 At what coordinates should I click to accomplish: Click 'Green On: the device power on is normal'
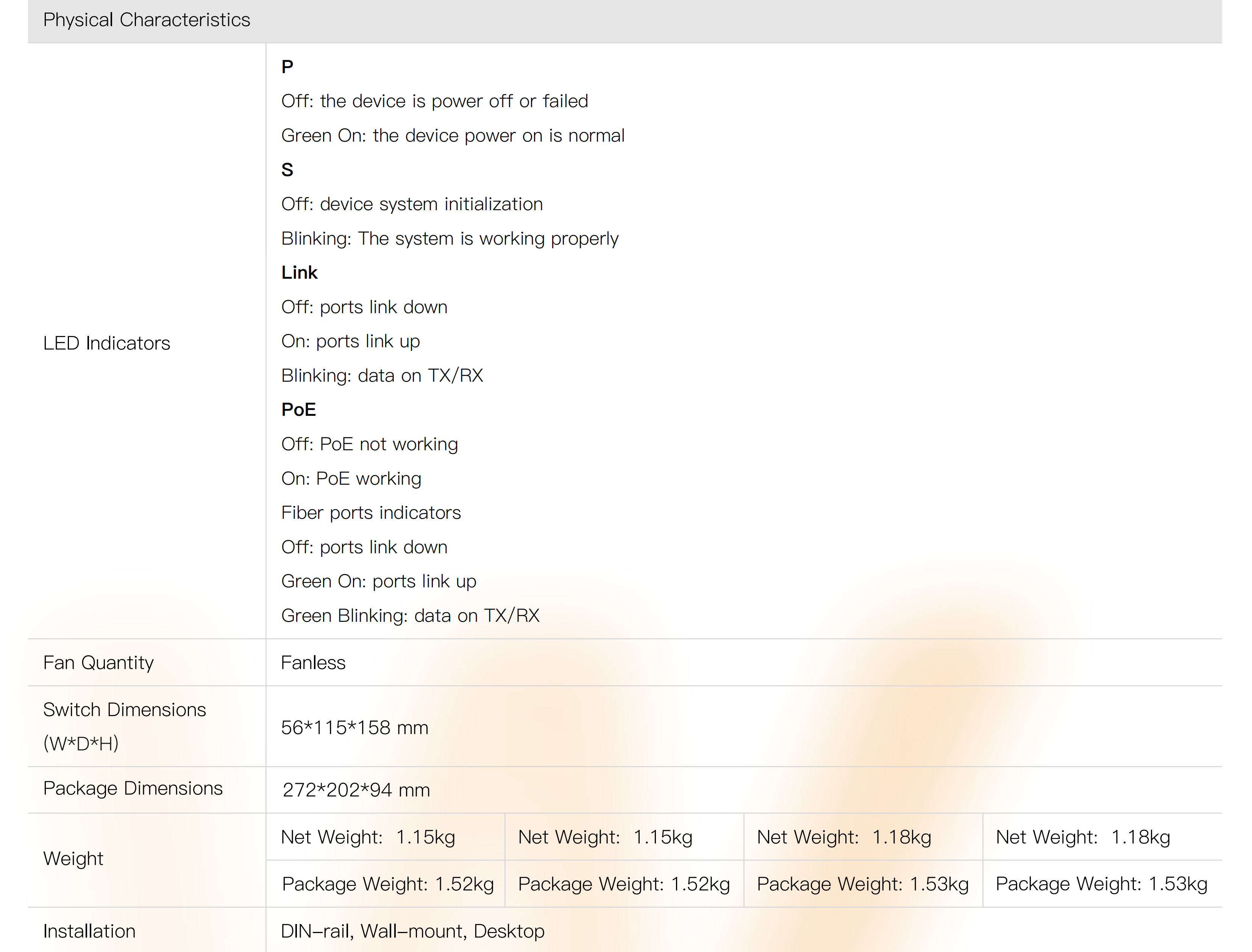click(452, 136)
